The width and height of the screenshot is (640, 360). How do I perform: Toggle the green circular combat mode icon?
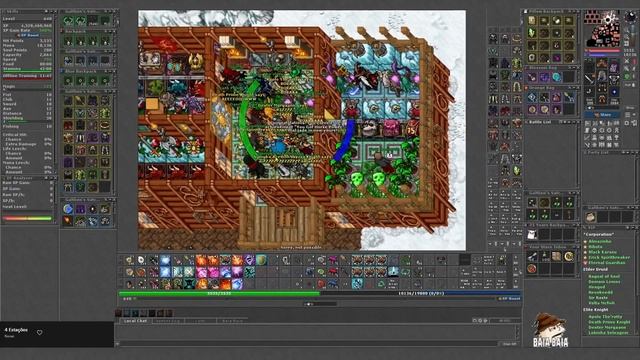(627, 77)
